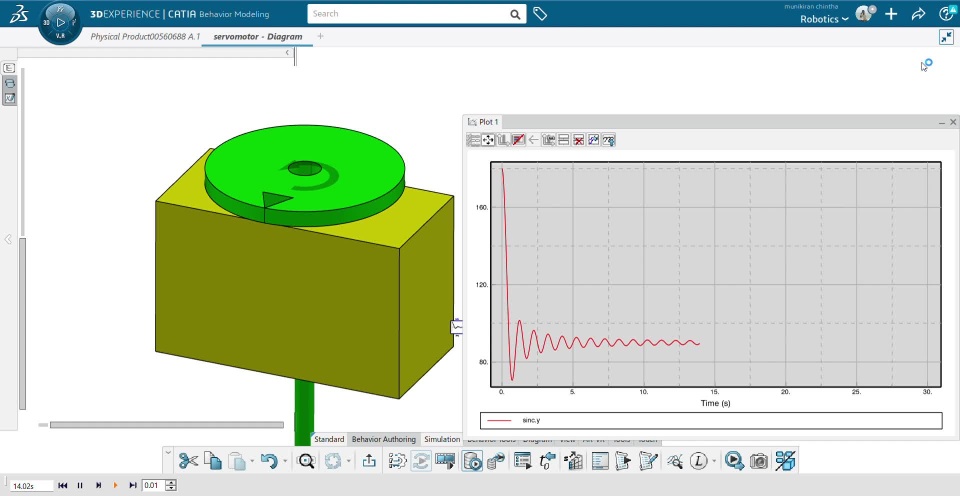
Task: Add new content with the plus icon
Action: click(891, 13)
